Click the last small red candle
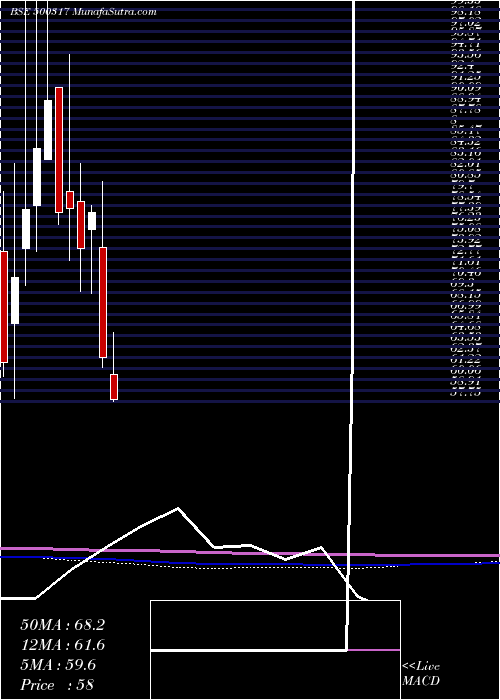Image resolution: width=500 pixels, height=700 pixels. coord(114,387)
